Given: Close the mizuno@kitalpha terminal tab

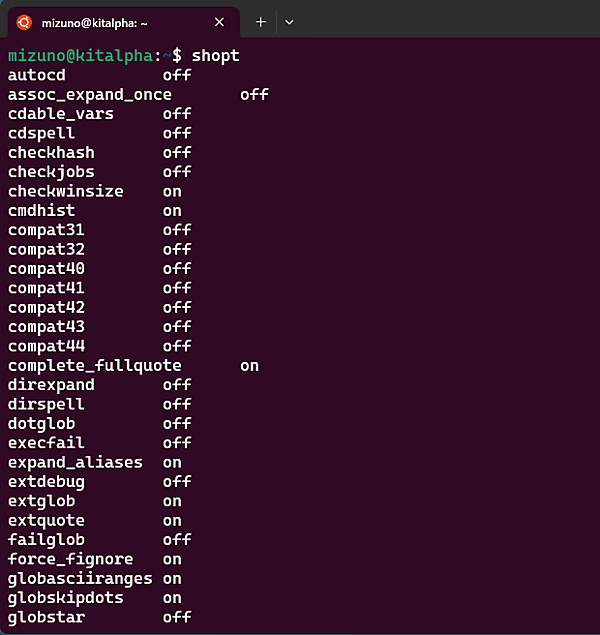Looking at the screenshot, I should [219, 22].
